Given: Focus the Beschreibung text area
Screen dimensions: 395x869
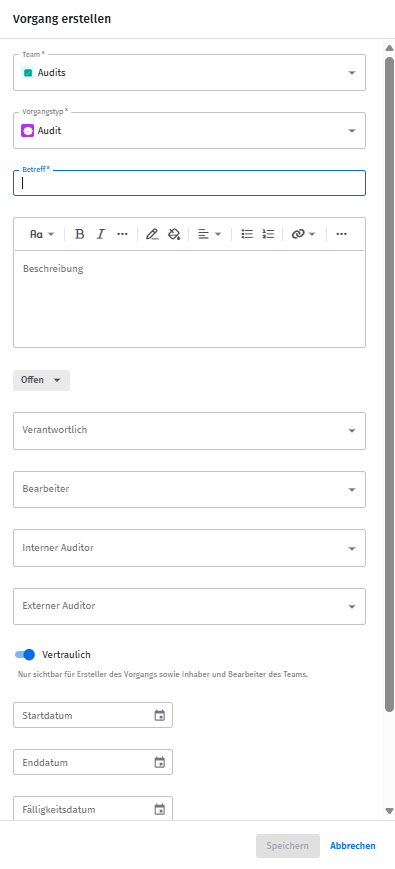Looking at the screenshot, I should pos(189,299).
